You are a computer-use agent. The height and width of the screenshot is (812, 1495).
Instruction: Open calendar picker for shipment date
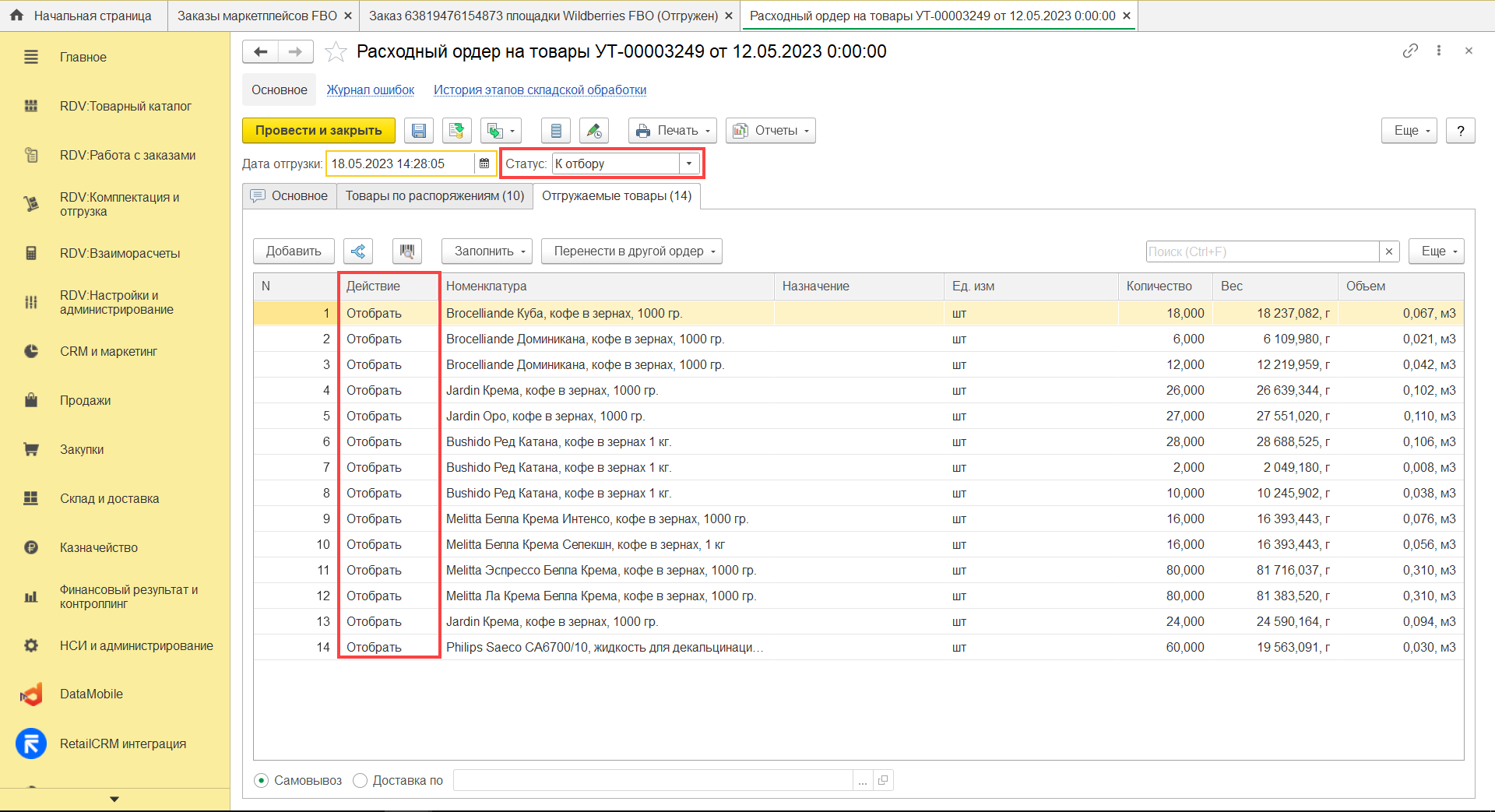point(484,163)
